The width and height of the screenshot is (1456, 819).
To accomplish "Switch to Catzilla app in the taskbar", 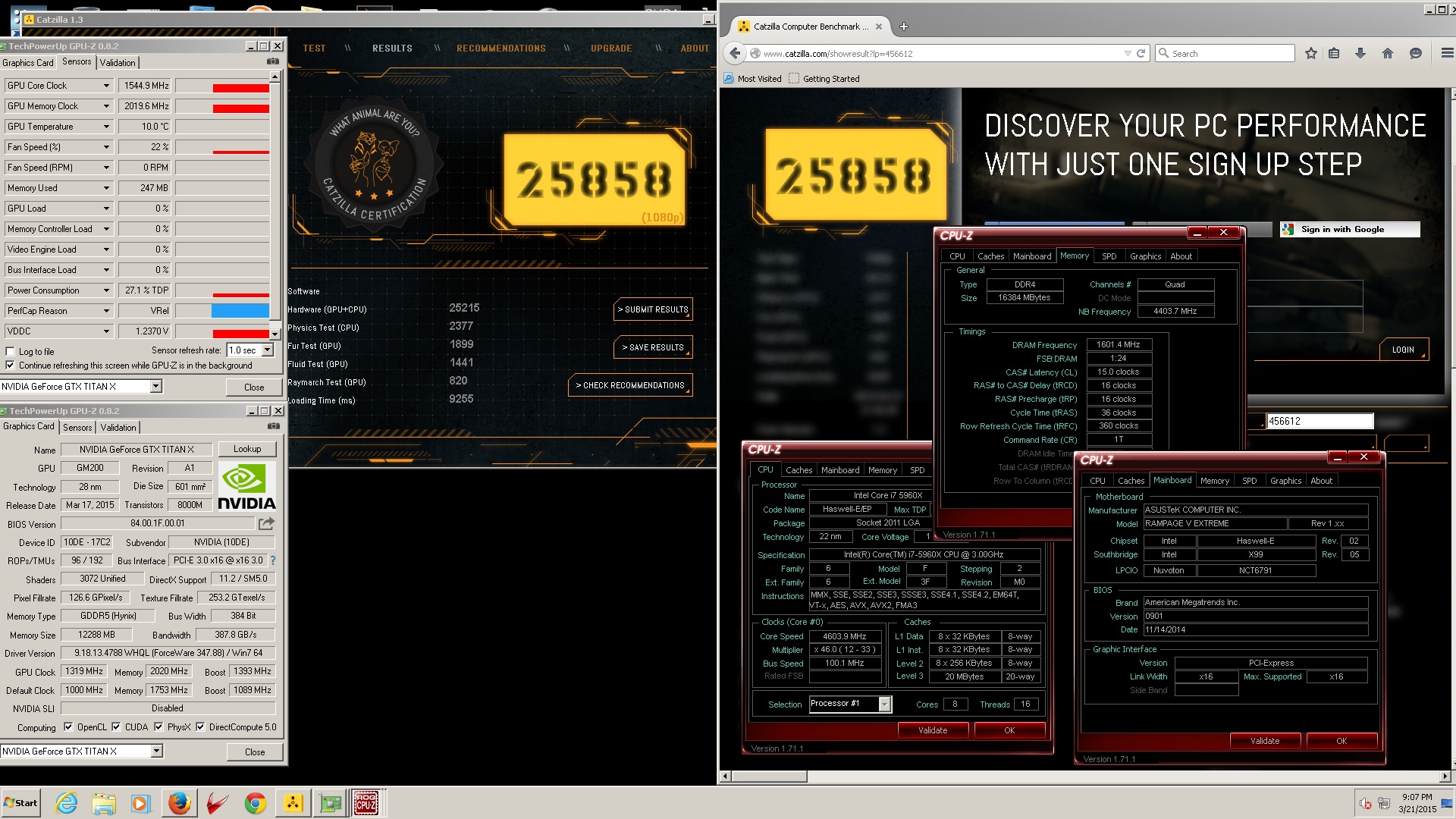I will [x=293, y=803].
